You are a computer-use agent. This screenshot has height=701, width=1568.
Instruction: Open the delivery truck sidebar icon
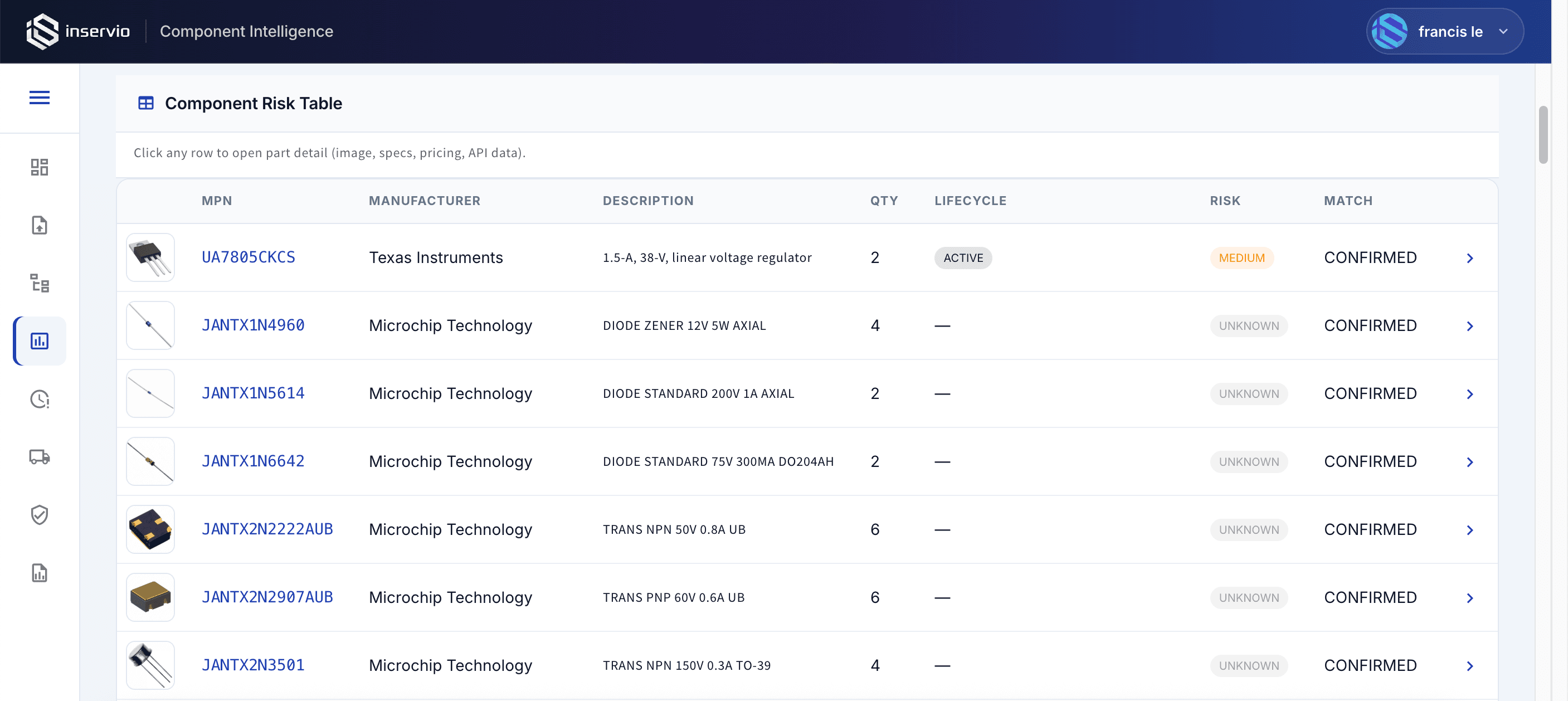40,457
